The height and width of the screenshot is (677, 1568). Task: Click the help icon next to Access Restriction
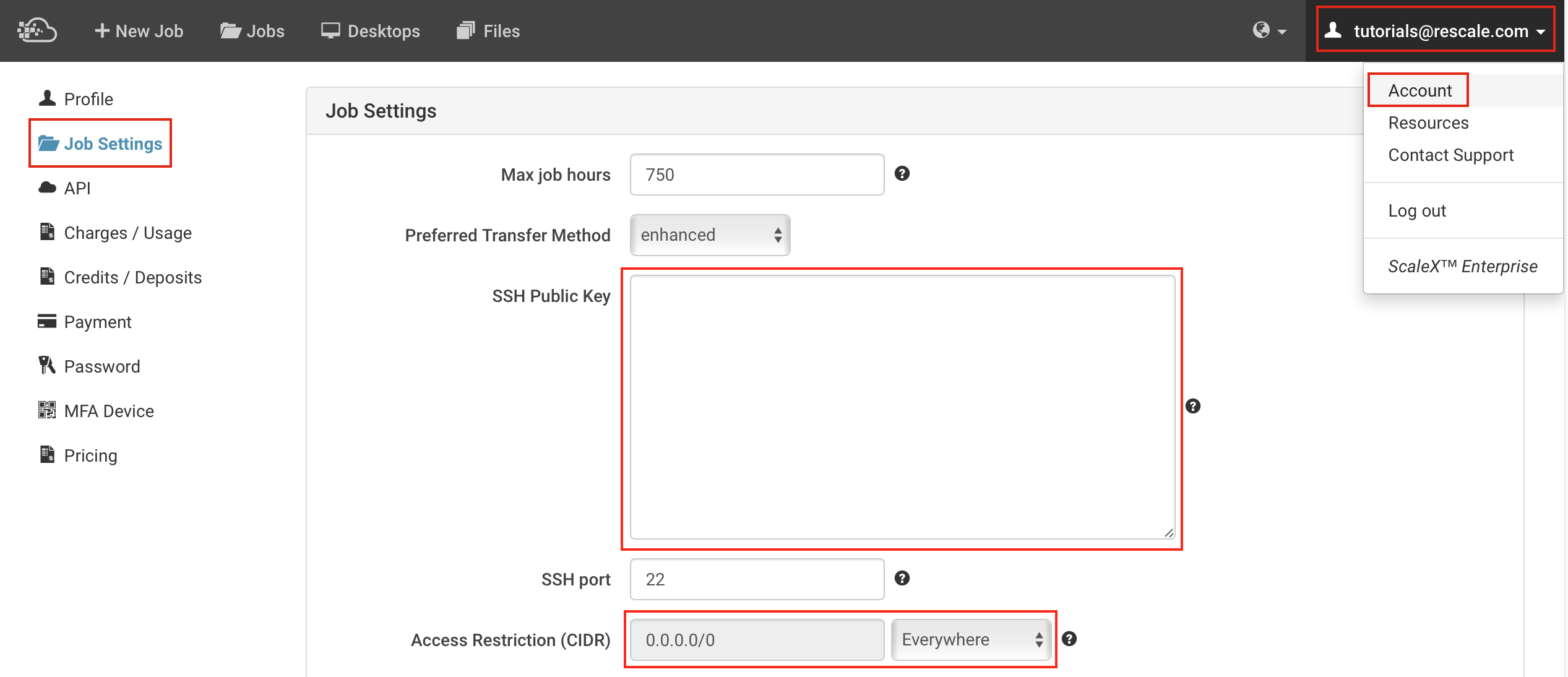[x=1069, y=639]
